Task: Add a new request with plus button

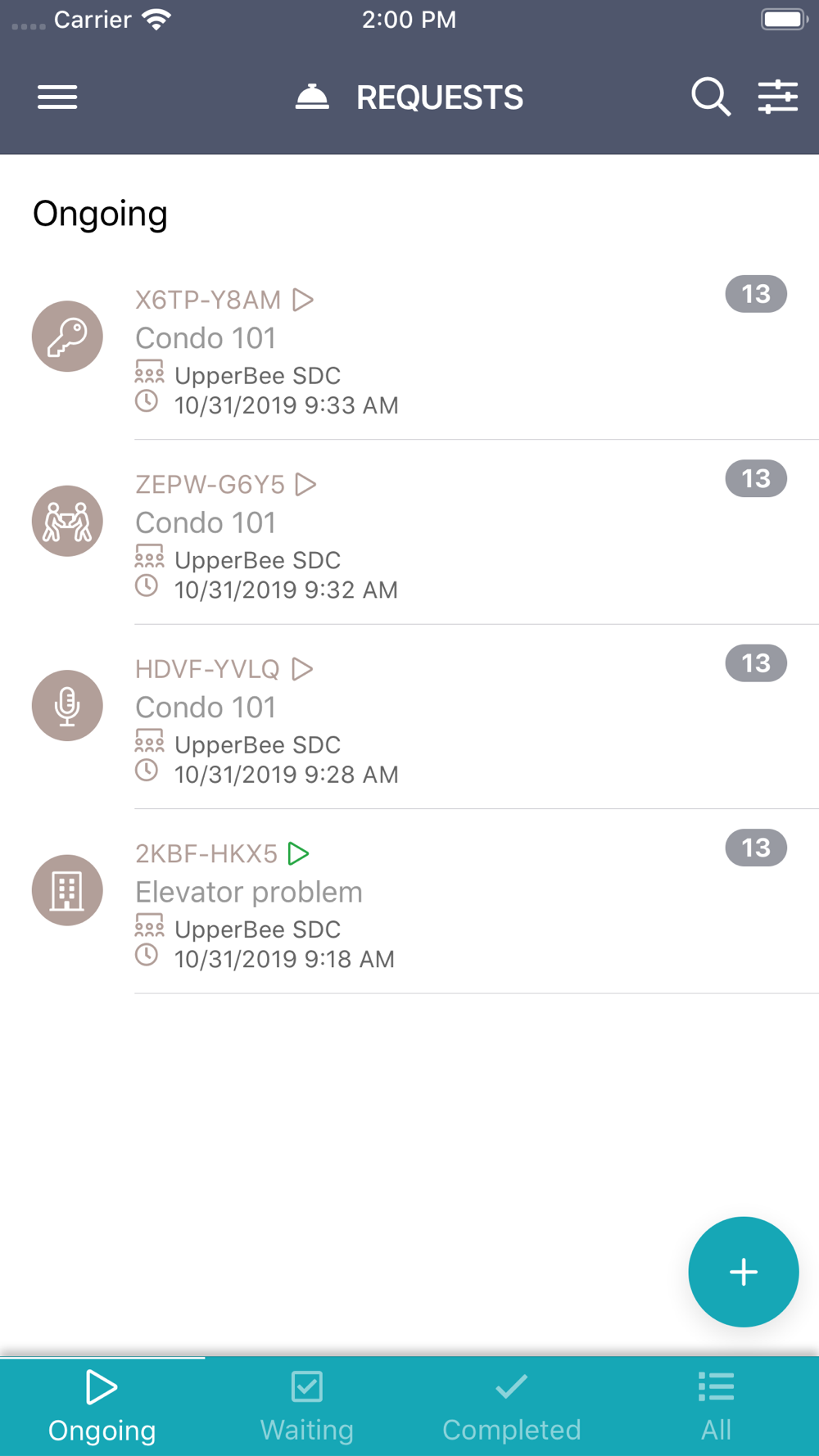Action: tap(743, 1272)
